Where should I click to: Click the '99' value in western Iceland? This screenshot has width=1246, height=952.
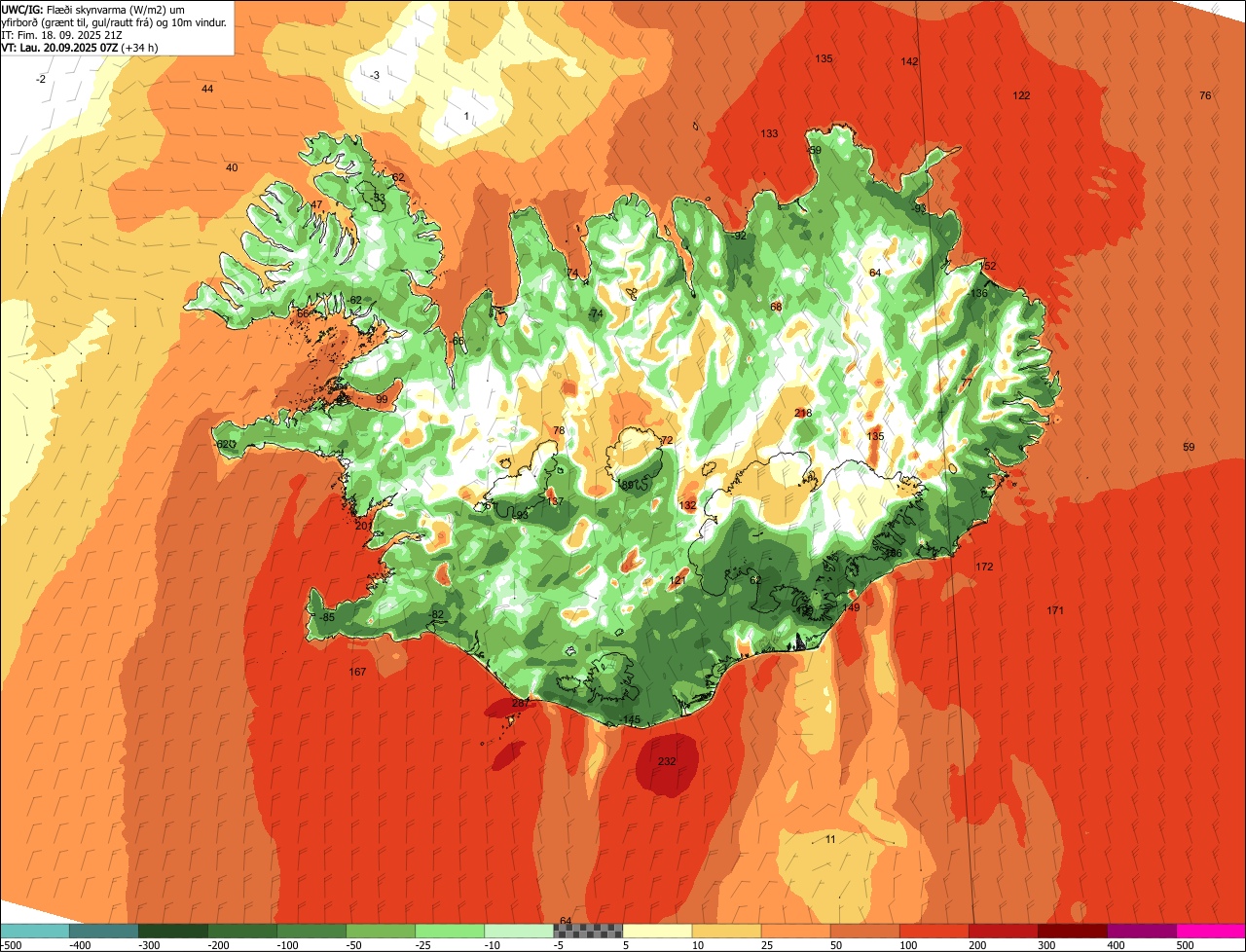382,399
